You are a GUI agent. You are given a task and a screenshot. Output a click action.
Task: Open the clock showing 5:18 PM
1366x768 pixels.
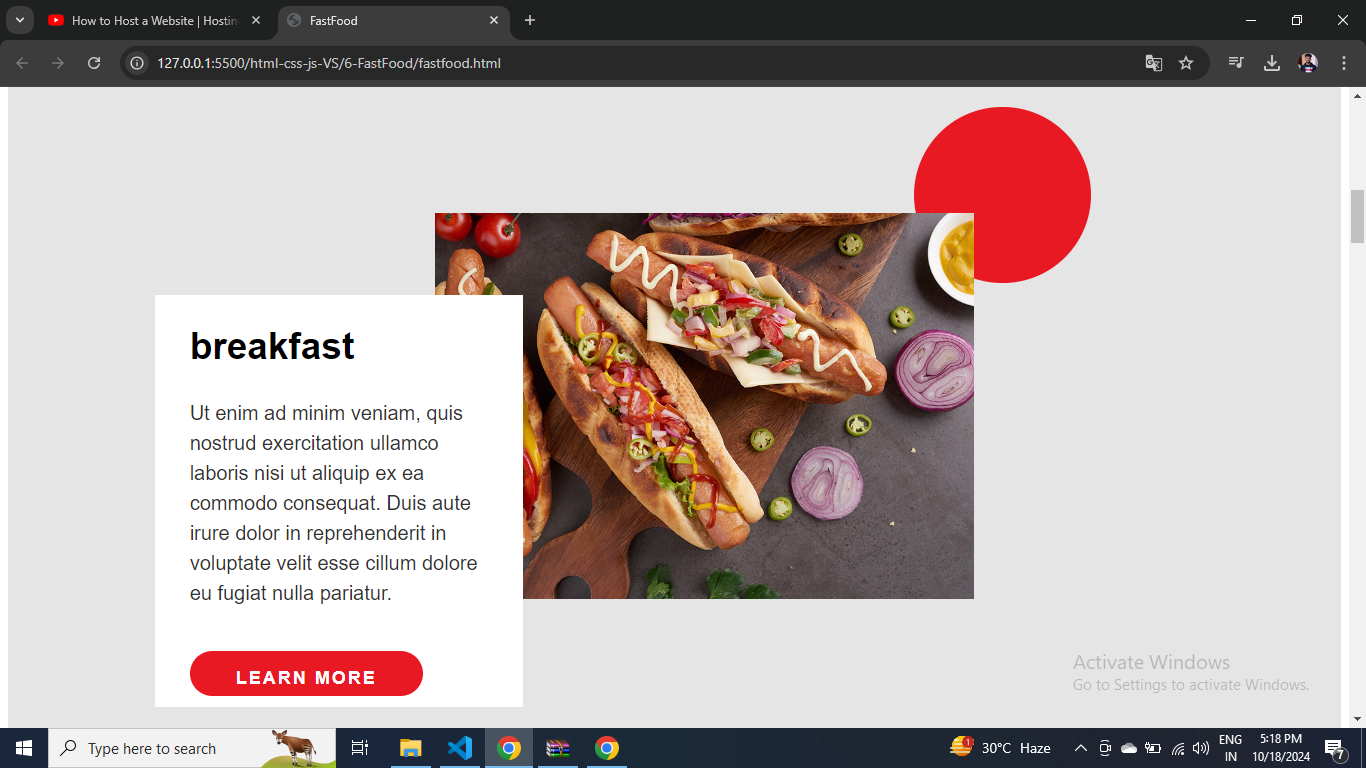point(1281,748)
